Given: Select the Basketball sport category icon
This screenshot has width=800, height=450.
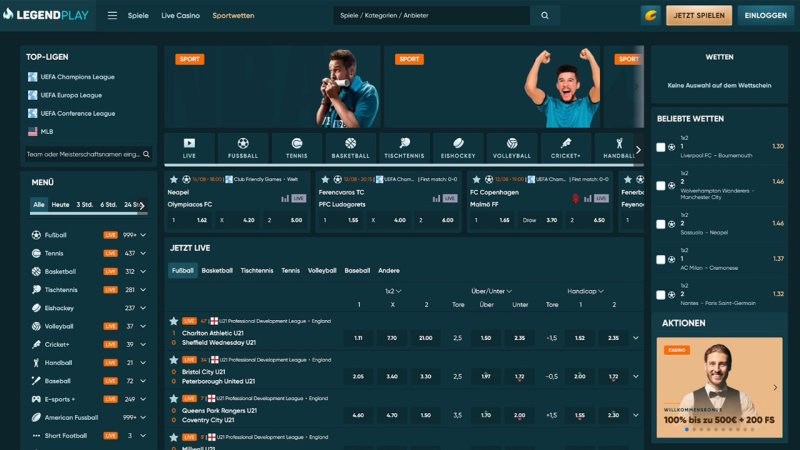Looking at the screenshot, I should [x=351, y=148].
